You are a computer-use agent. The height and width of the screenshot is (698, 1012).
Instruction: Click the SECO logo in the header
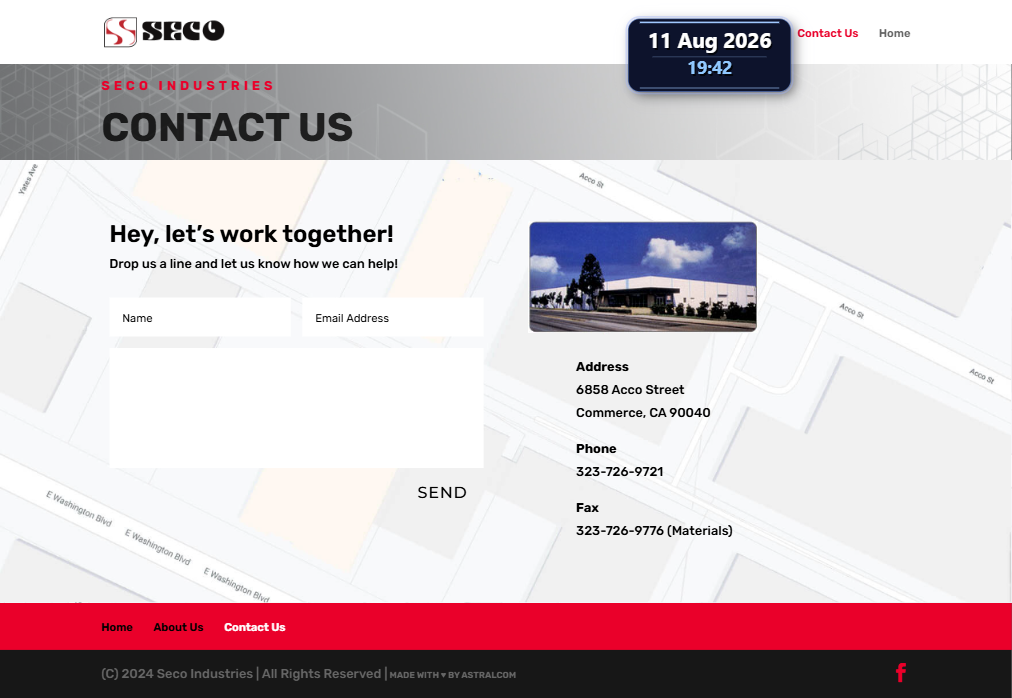164,32
